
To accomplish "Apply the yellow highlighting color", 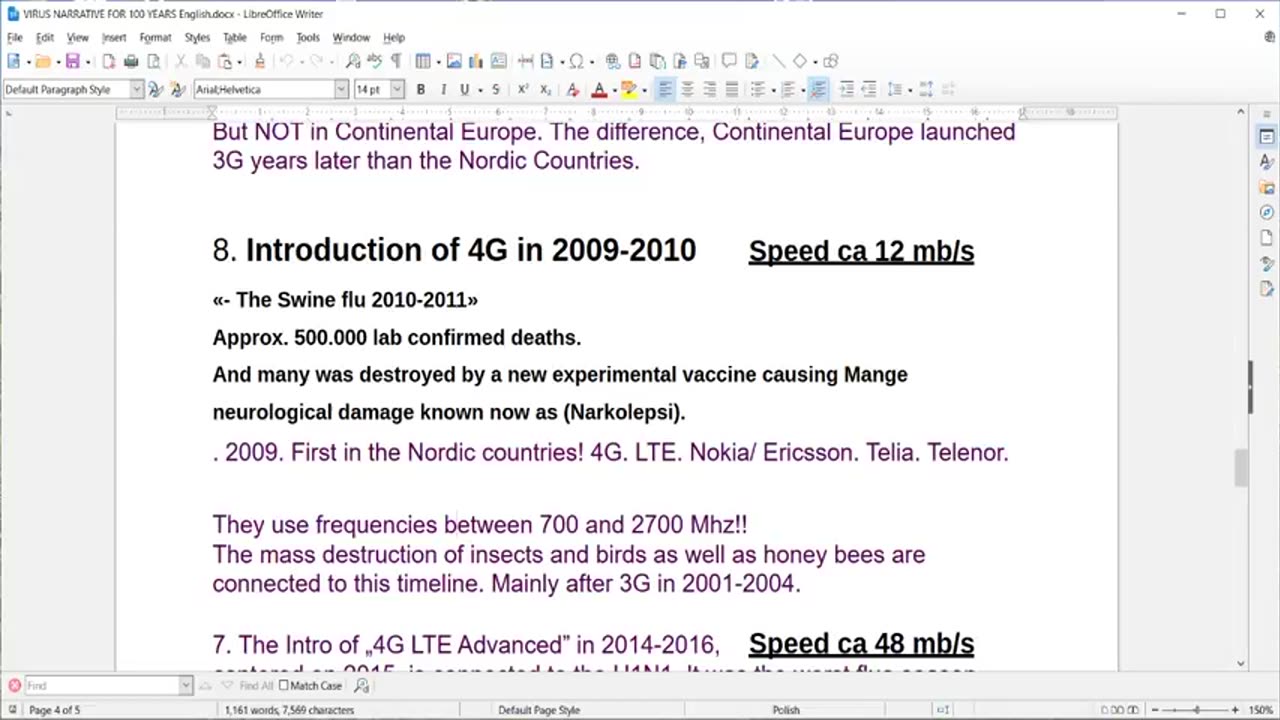I will point(629,89).
